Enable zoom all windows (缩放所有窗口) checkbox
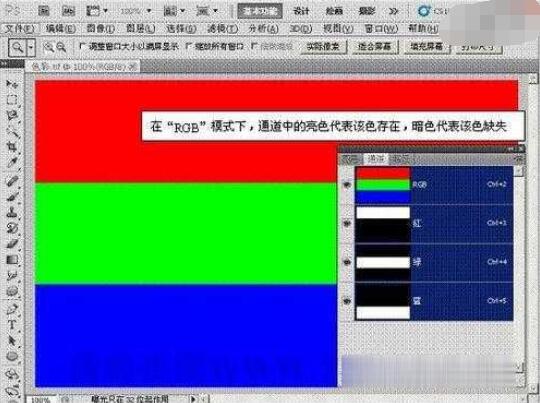540x403 pixels. [x=188, y=46]
